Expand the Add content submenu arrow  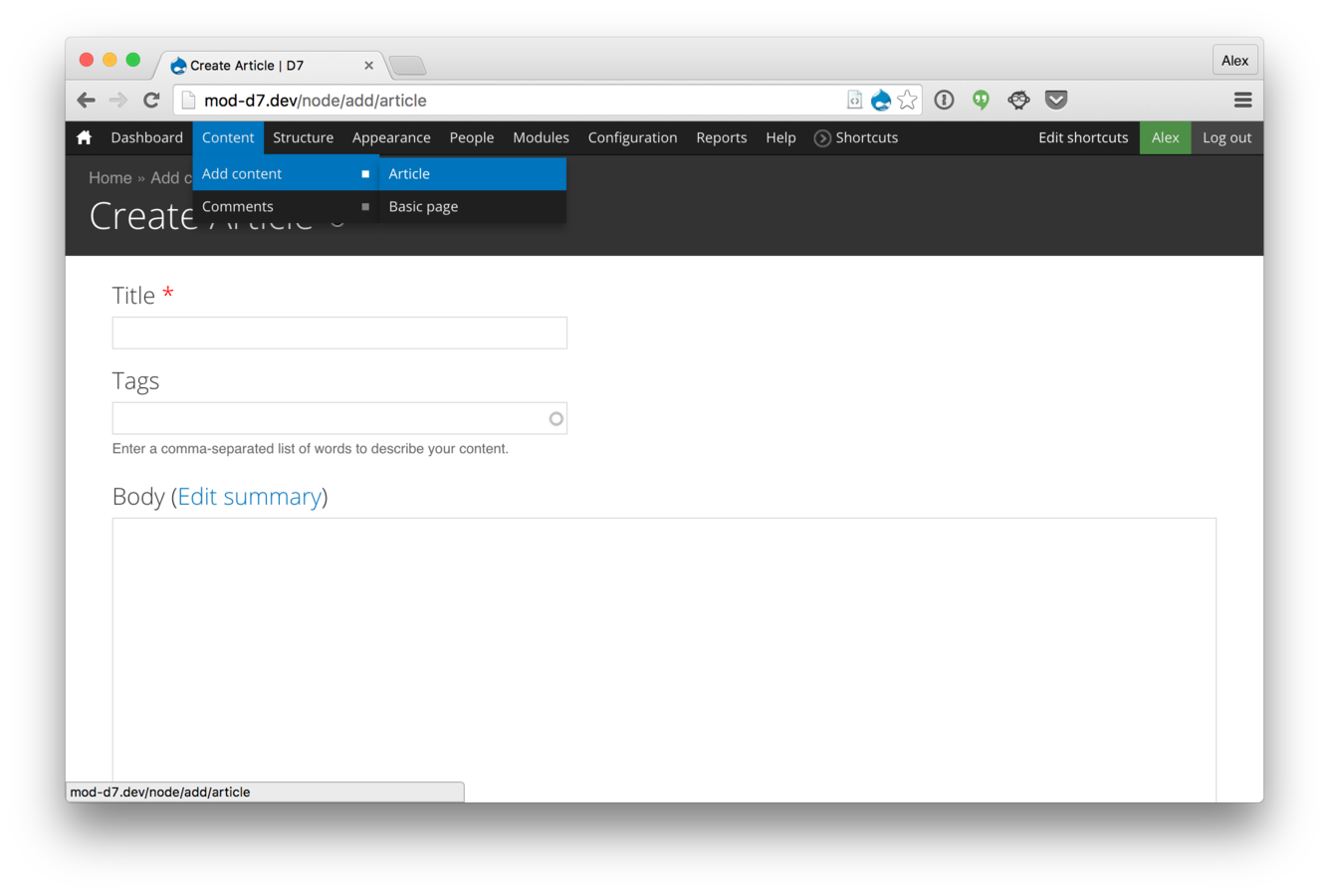365,174
